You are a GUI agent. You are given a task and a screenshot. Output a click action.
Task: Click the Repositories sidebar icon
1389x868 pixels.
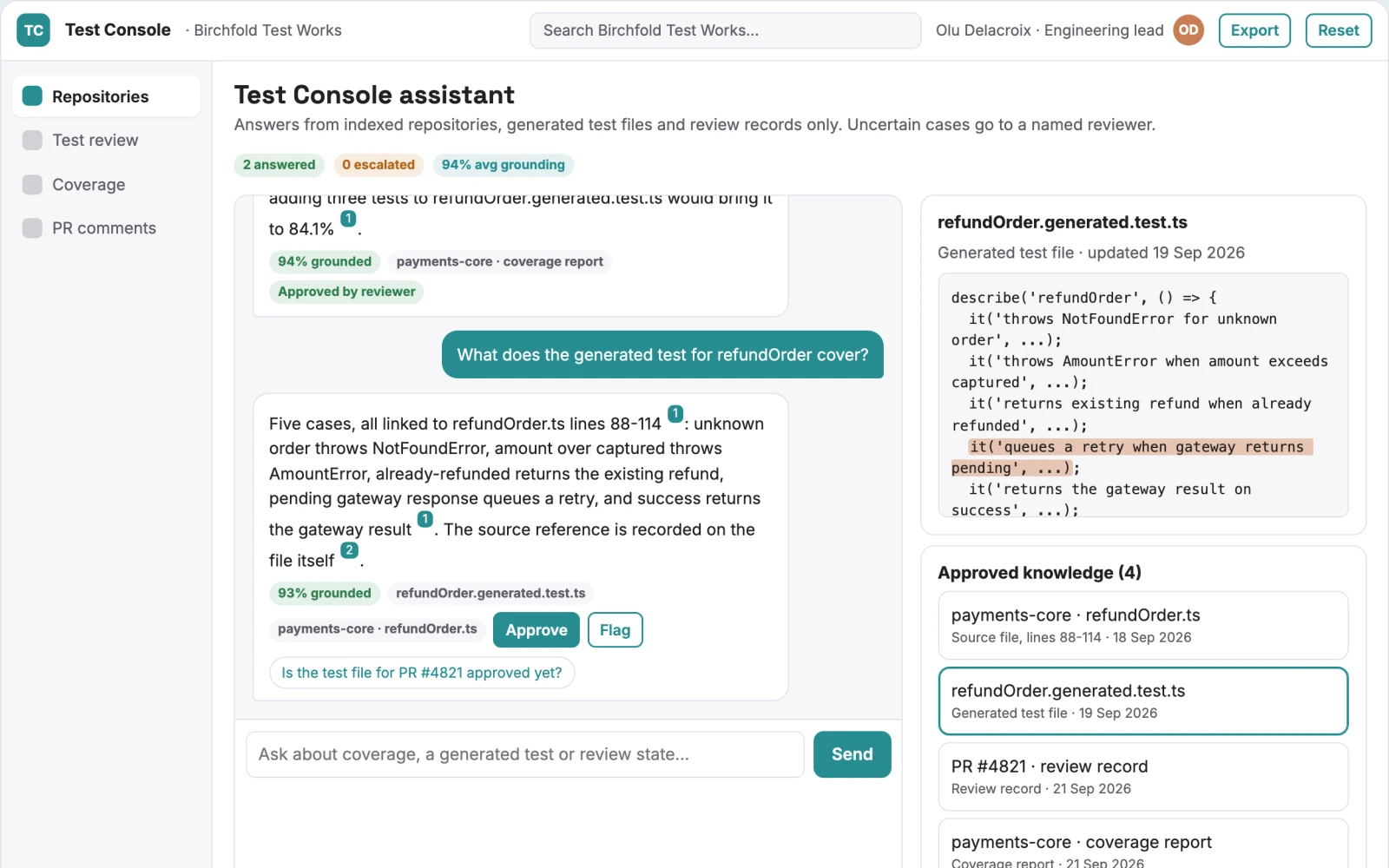(x=32, y=96)
